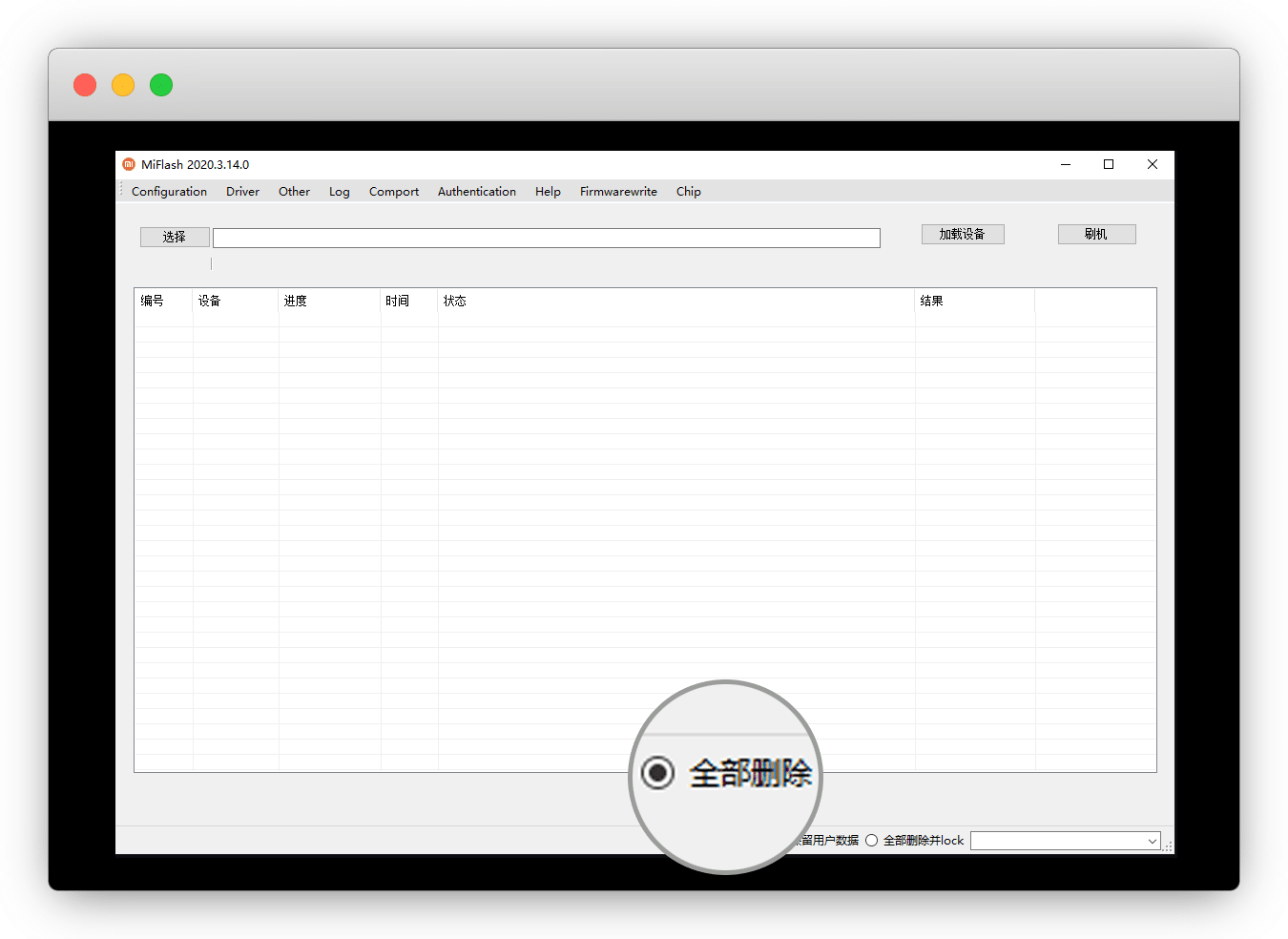Maximize the MiFlash window

point(1109,164)
